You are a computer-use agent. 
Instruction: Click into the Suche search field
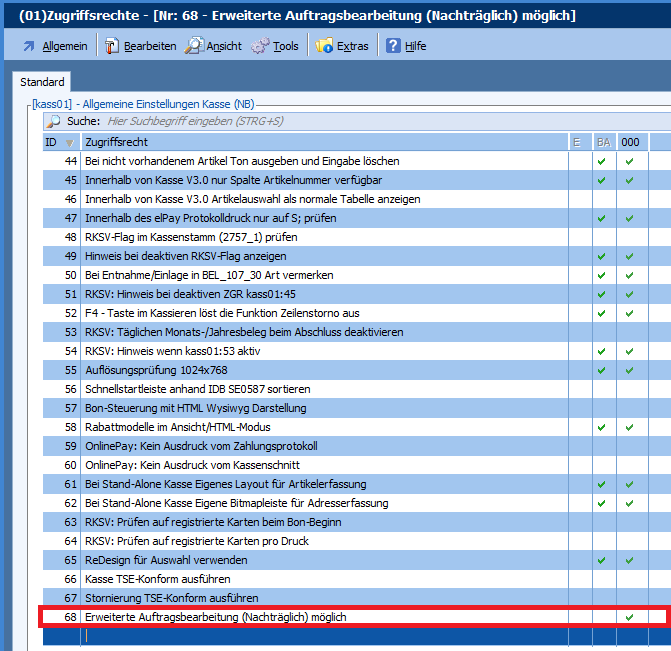pos(300,121)
